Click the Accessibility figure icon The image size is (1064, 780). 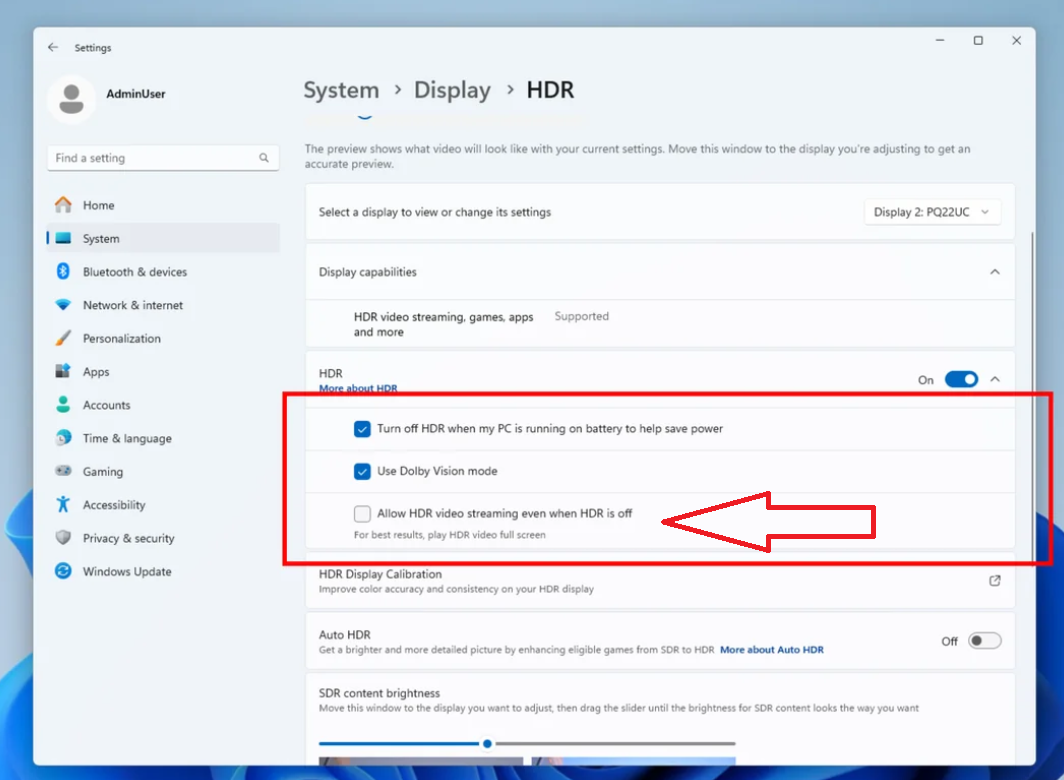(x=63, y=504)
